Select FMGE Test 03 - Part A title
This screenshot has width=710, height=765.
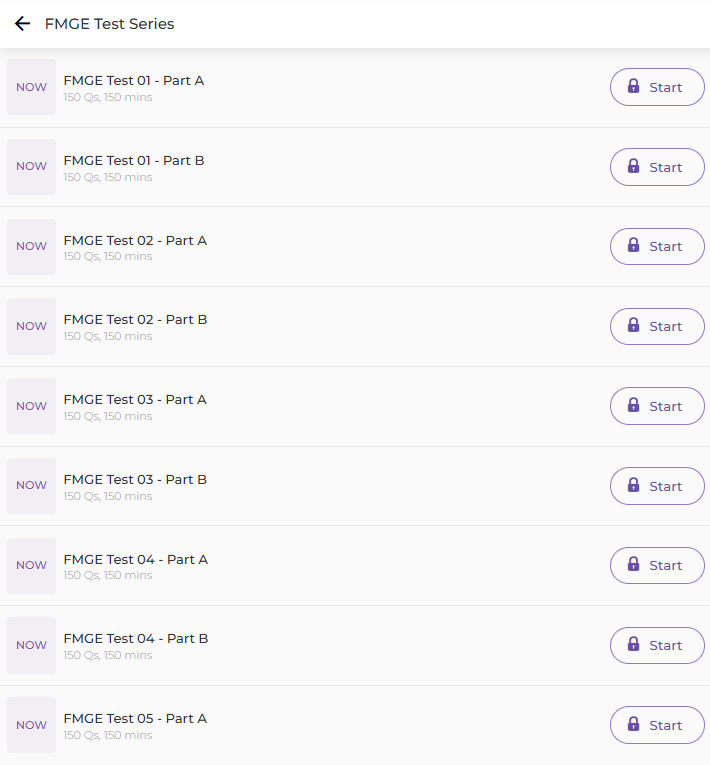click(135, 399)
